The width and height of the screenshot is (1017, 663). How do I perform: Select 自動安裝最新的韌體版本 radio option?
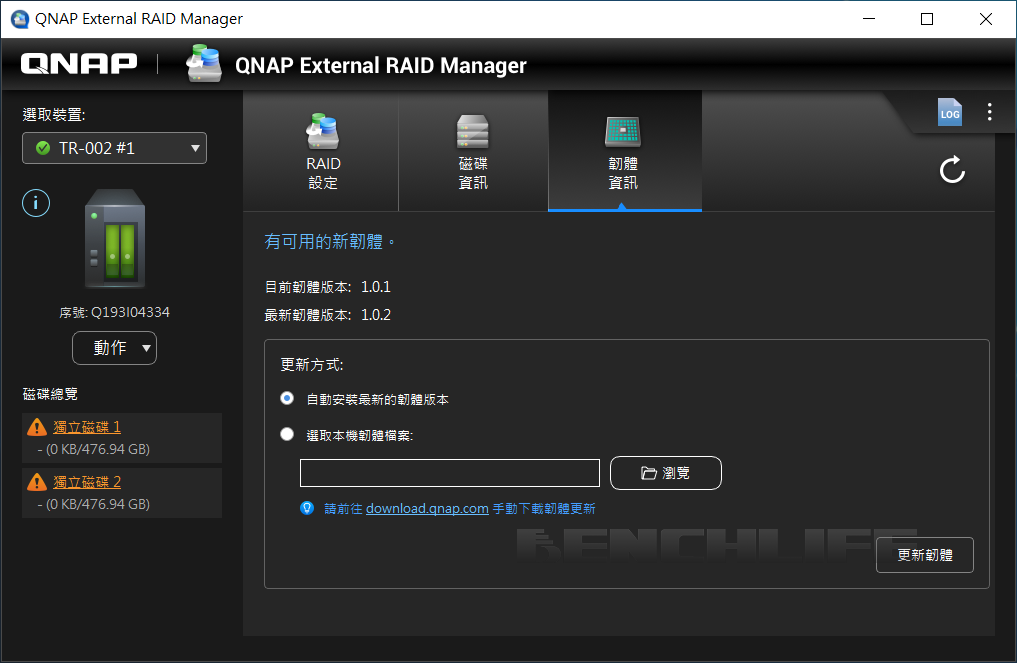(287, 398)
